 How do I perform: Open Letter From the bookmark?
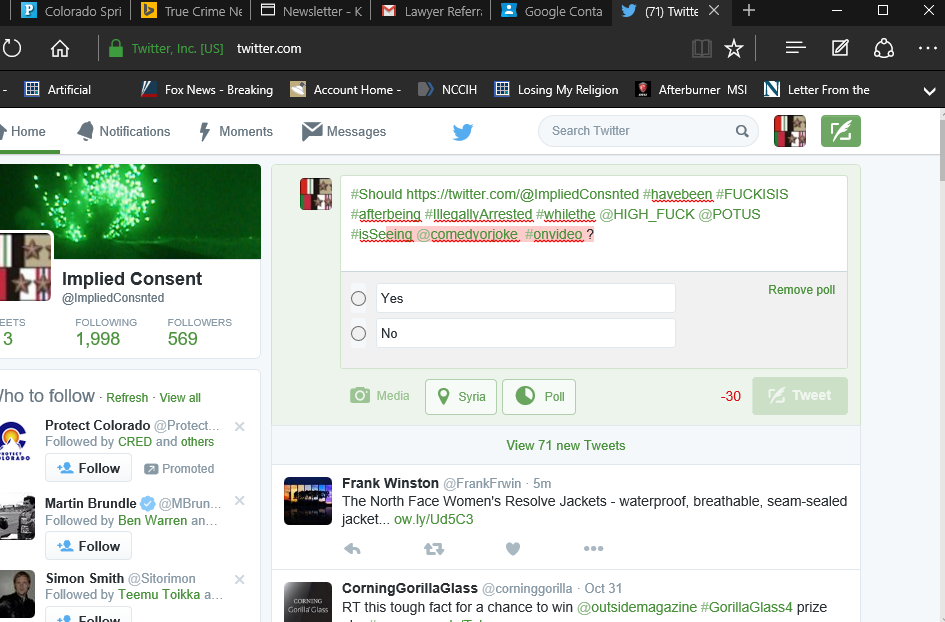817,90
